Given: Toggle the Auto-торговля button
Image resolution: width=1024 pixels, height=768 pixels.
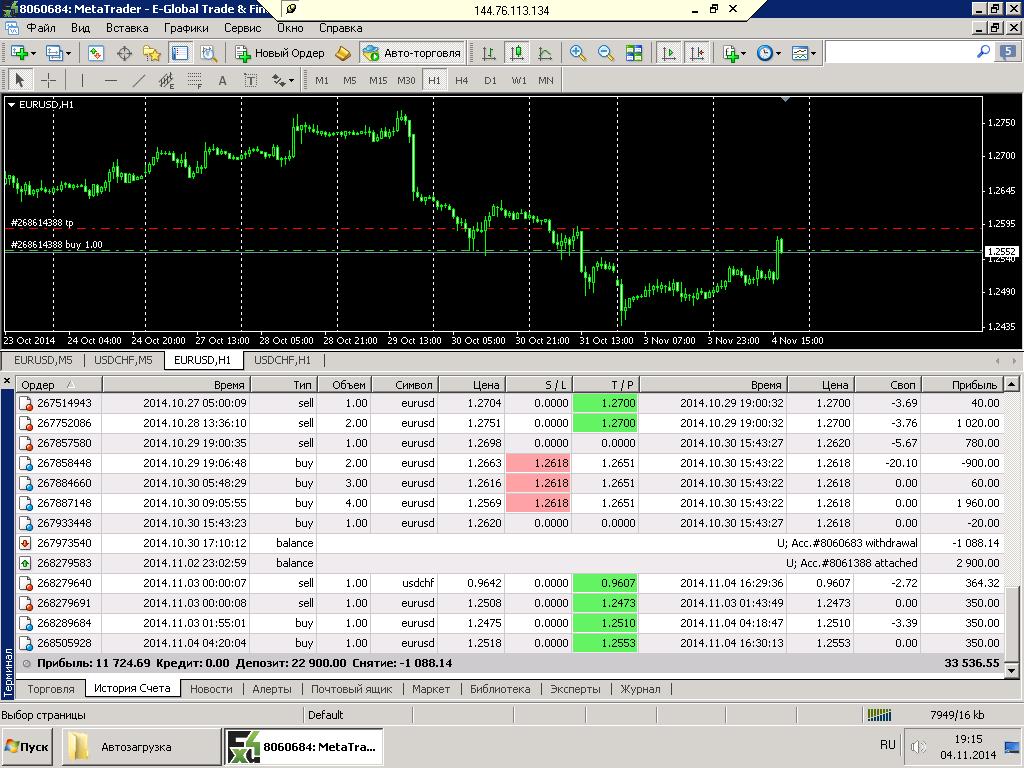Looking at the screenshot, I should tap(413, 53).
